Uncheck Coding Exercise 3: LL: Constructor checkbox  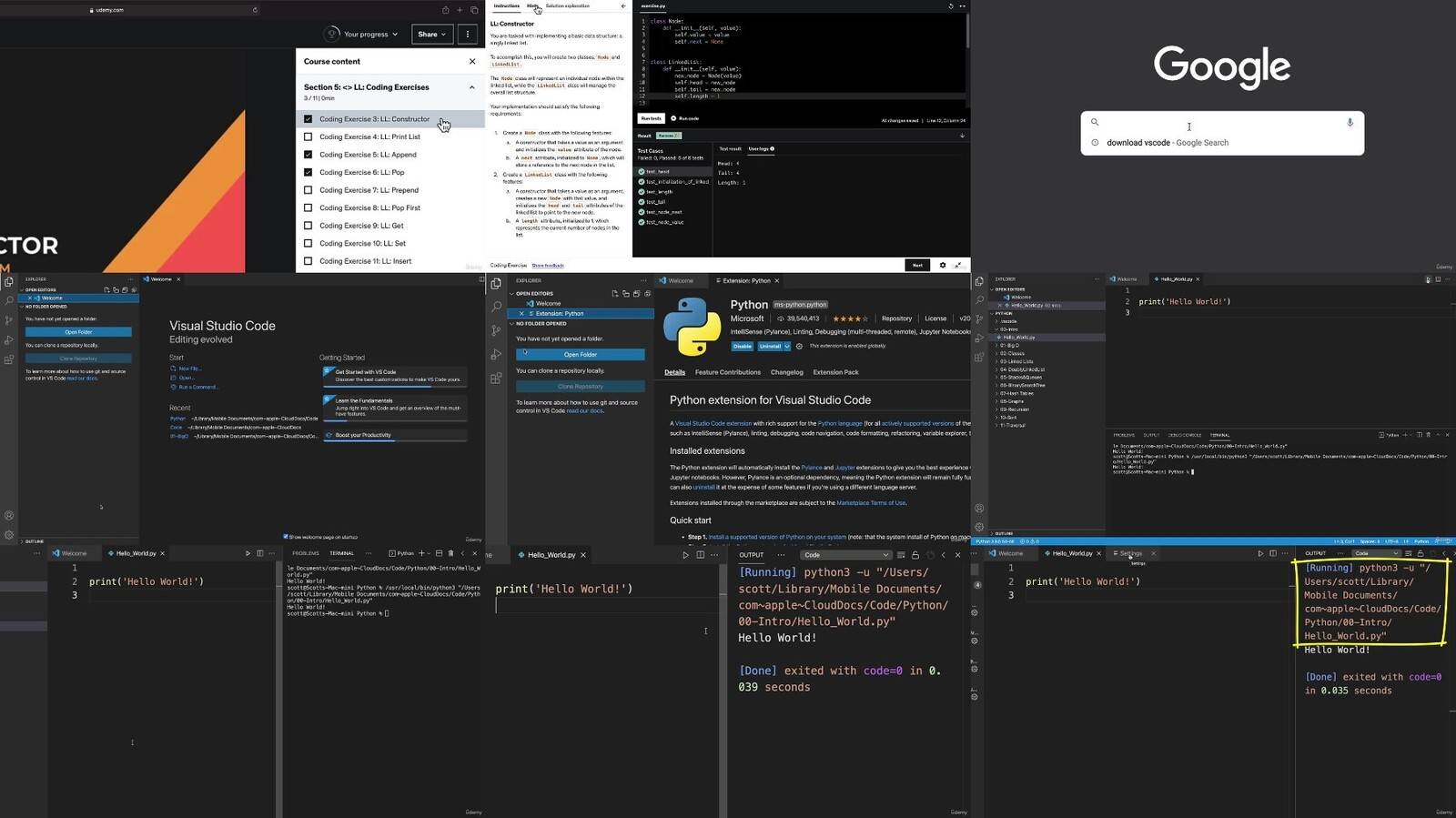pyautogui.click(x=308, y=119)
